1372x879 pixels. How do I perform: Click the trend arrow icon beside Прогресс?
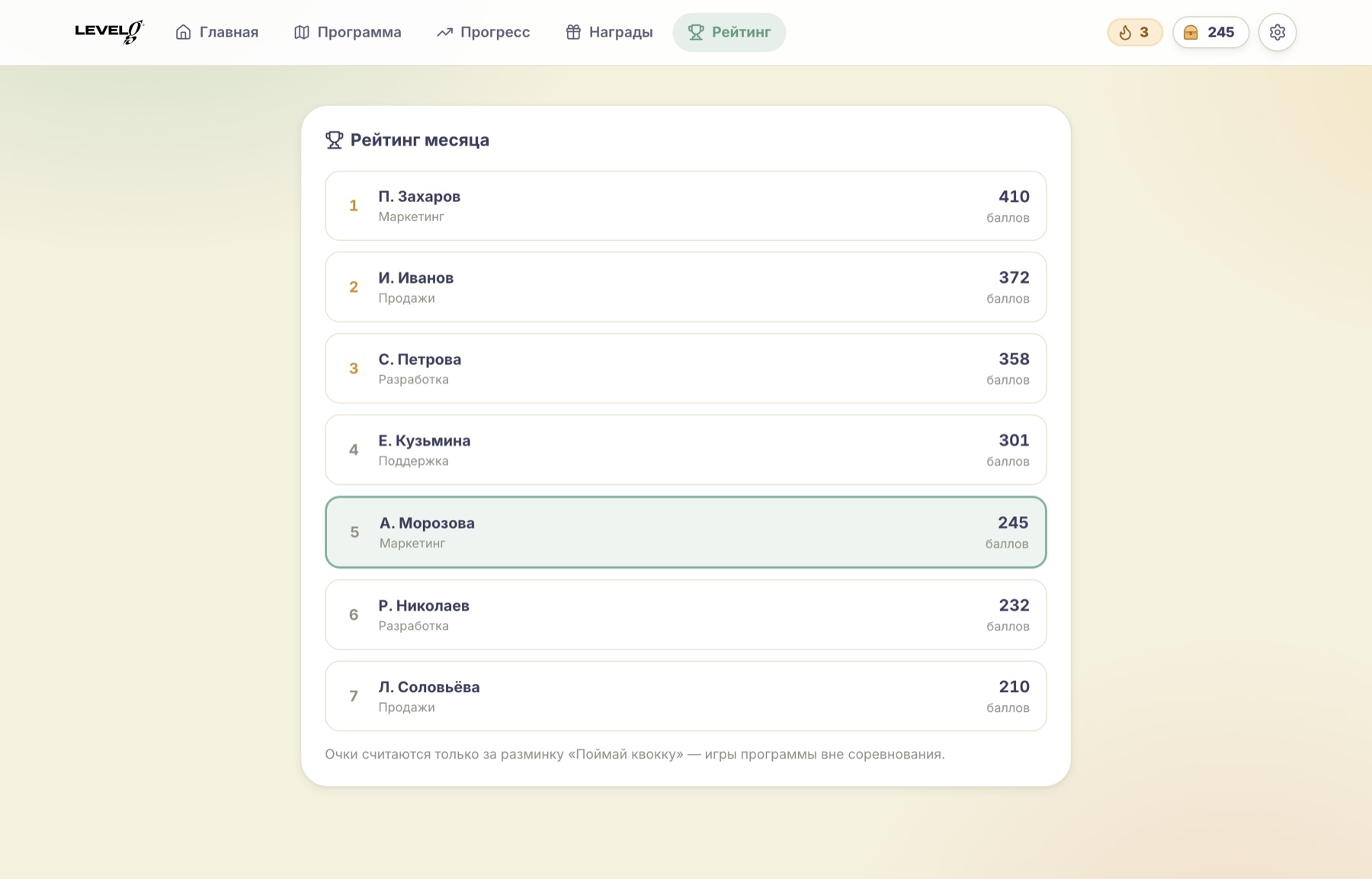click(444, 32)
